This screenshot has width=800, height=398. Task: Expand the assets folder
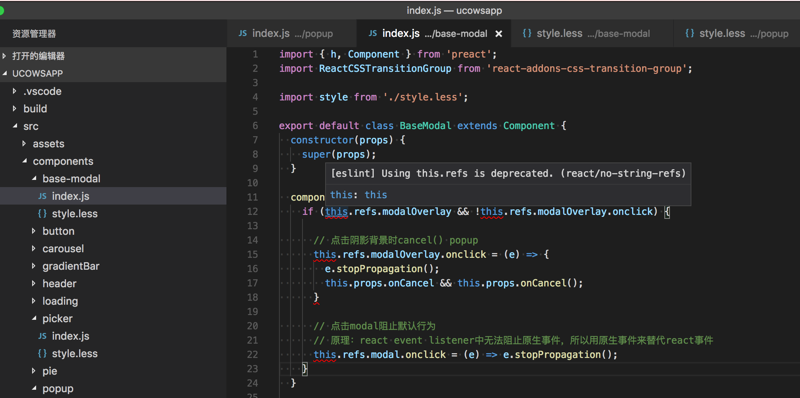pos(113,144)
